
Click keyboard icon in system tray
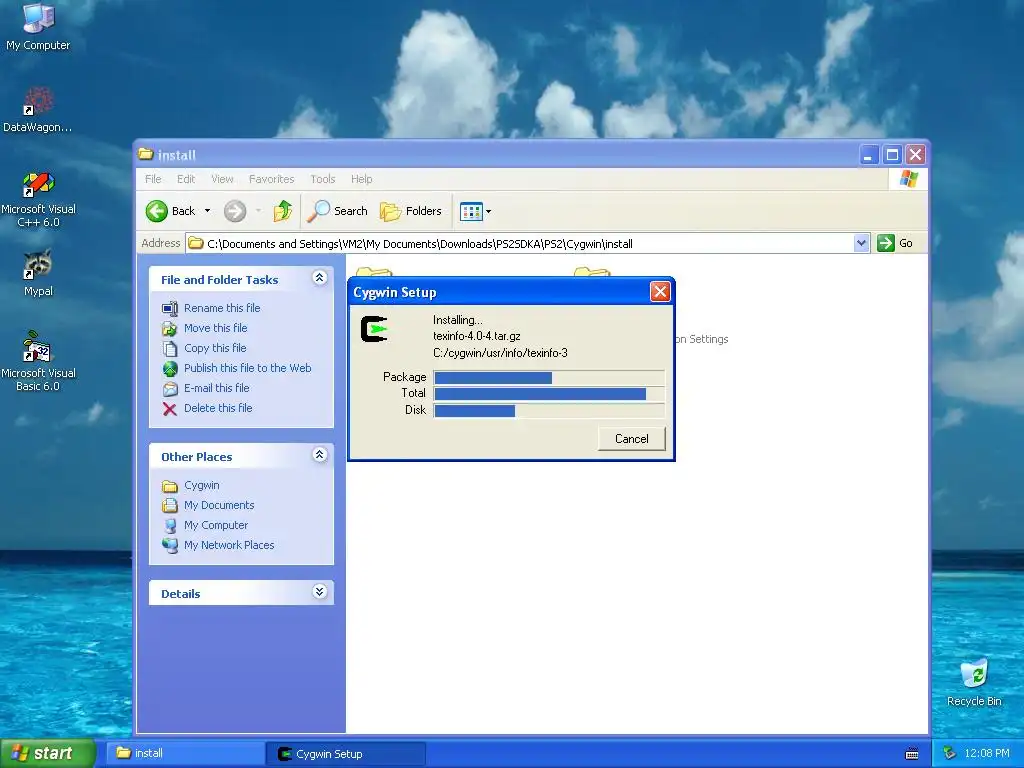pos(912,754)
